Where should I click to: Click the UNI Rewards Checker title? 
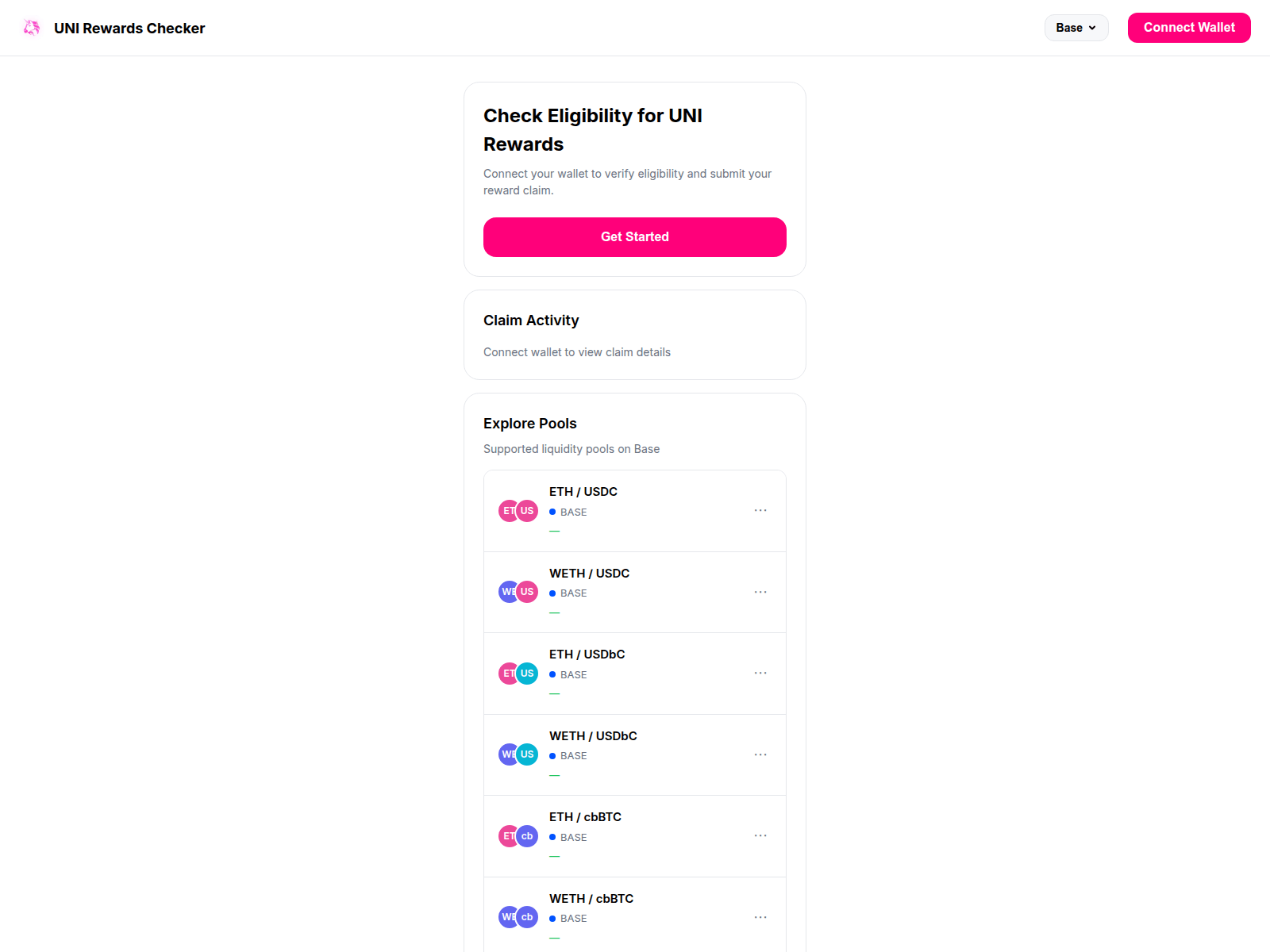(x=129, y=29)
